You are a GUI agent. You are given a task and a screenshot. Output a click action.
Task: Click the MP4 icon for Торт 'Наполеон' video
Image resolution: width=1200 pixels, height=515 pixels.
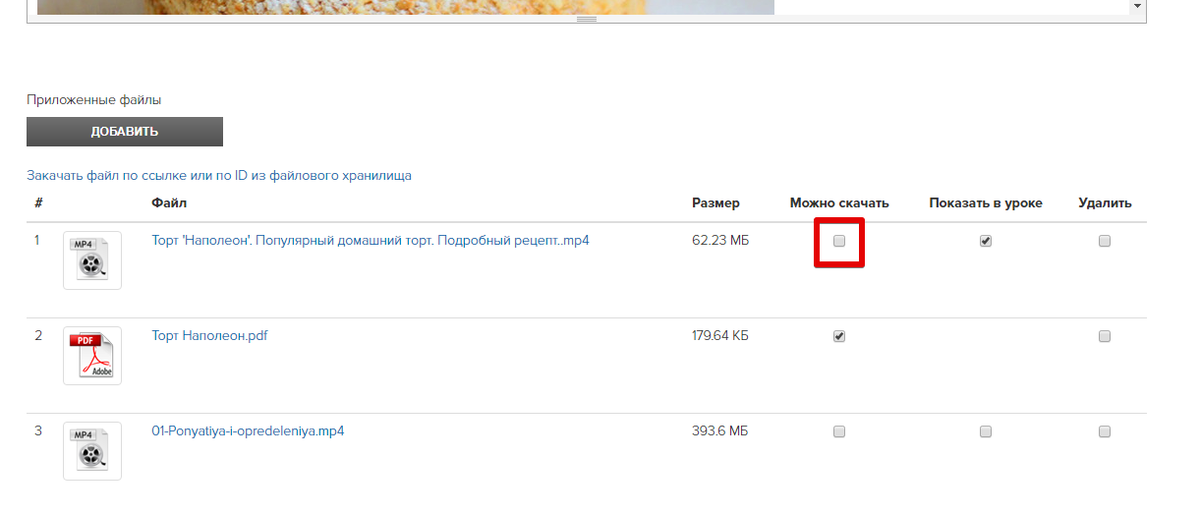(92, 260)
